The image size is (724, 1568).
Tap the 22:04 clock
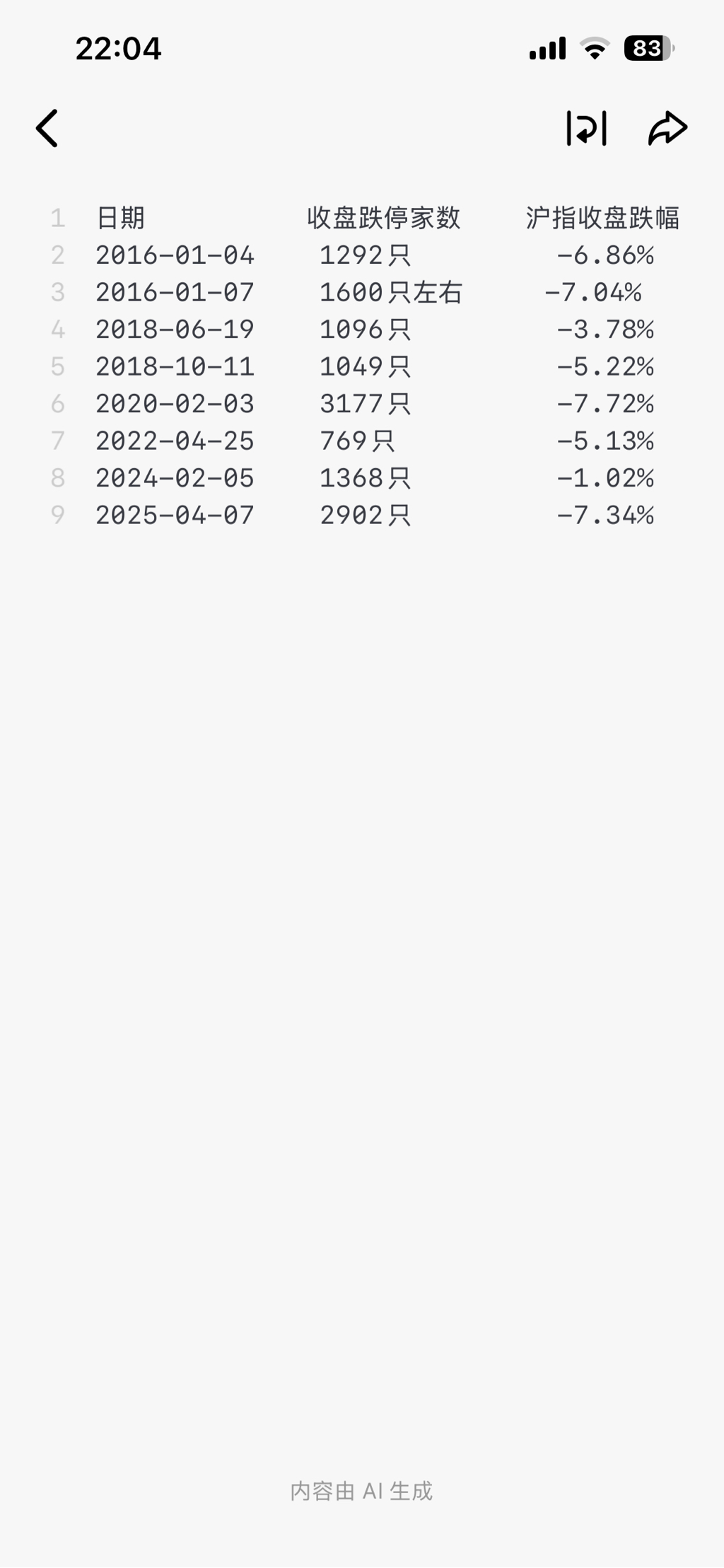118,49
